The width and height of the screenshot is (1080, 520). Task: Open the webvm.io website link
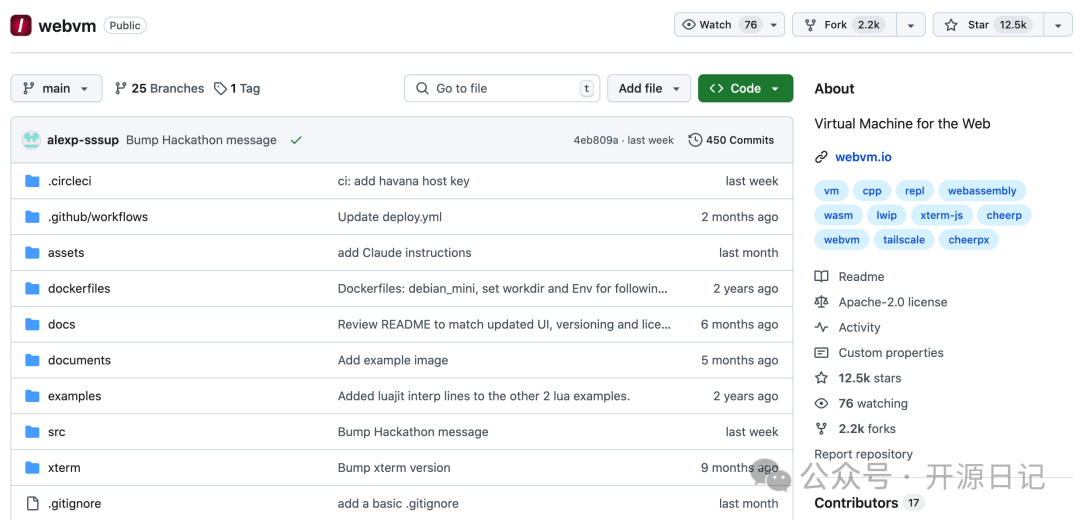click(863, 157)
